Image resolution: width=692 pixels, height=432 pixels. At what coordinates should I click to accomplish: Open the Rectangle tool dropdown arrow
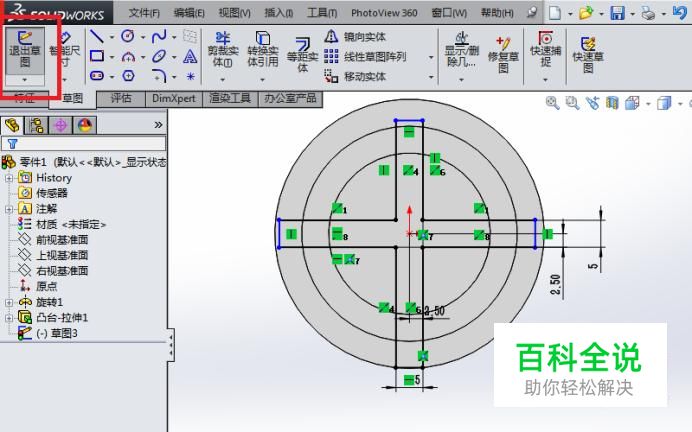pyautogui.click(x=112, y=57)
